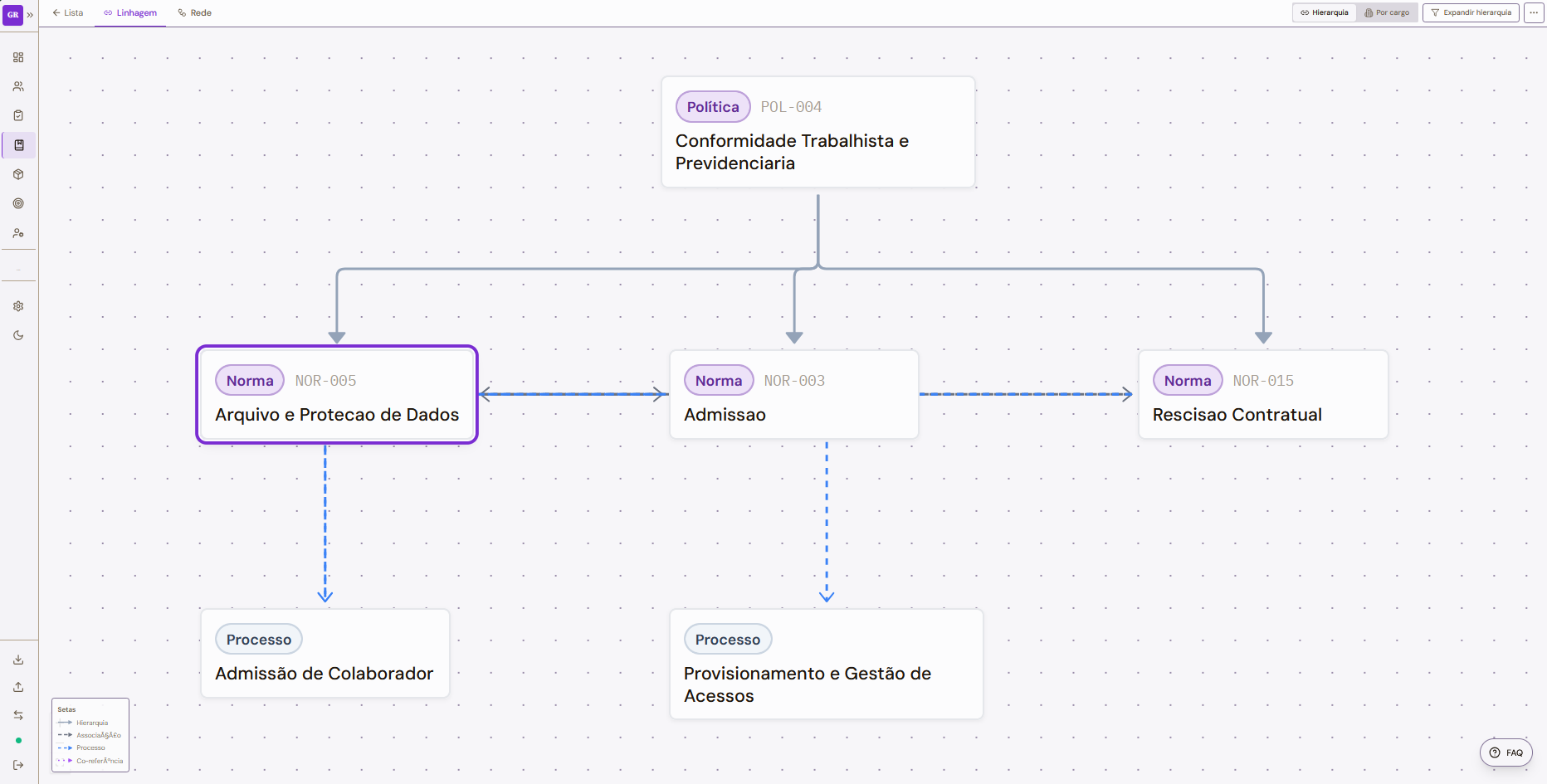
Task: Click the Associação legend entry
Action: tap(89, 735)
